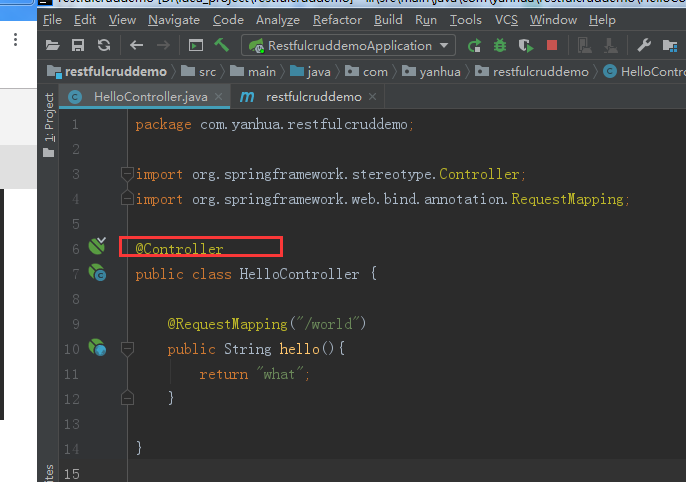
Task: Click the method end fold marker on line 12
Action: point(127,398)
